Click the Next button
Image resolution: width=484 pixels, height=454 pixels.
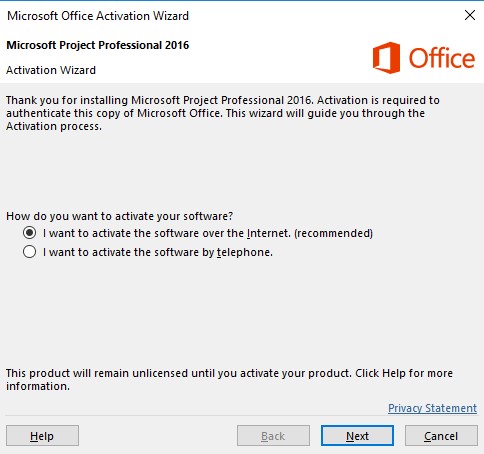pos(357,436)
